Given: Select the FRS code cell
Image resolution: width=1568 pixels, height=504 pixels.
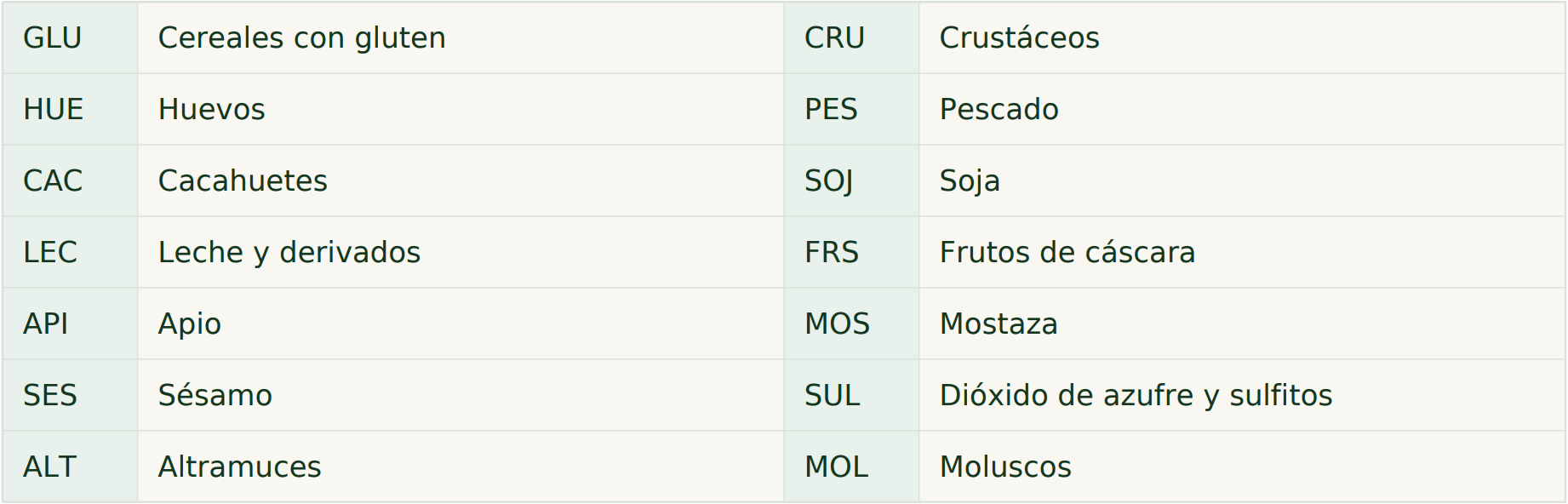Looking at the screenshot, I should coord(851,252).
